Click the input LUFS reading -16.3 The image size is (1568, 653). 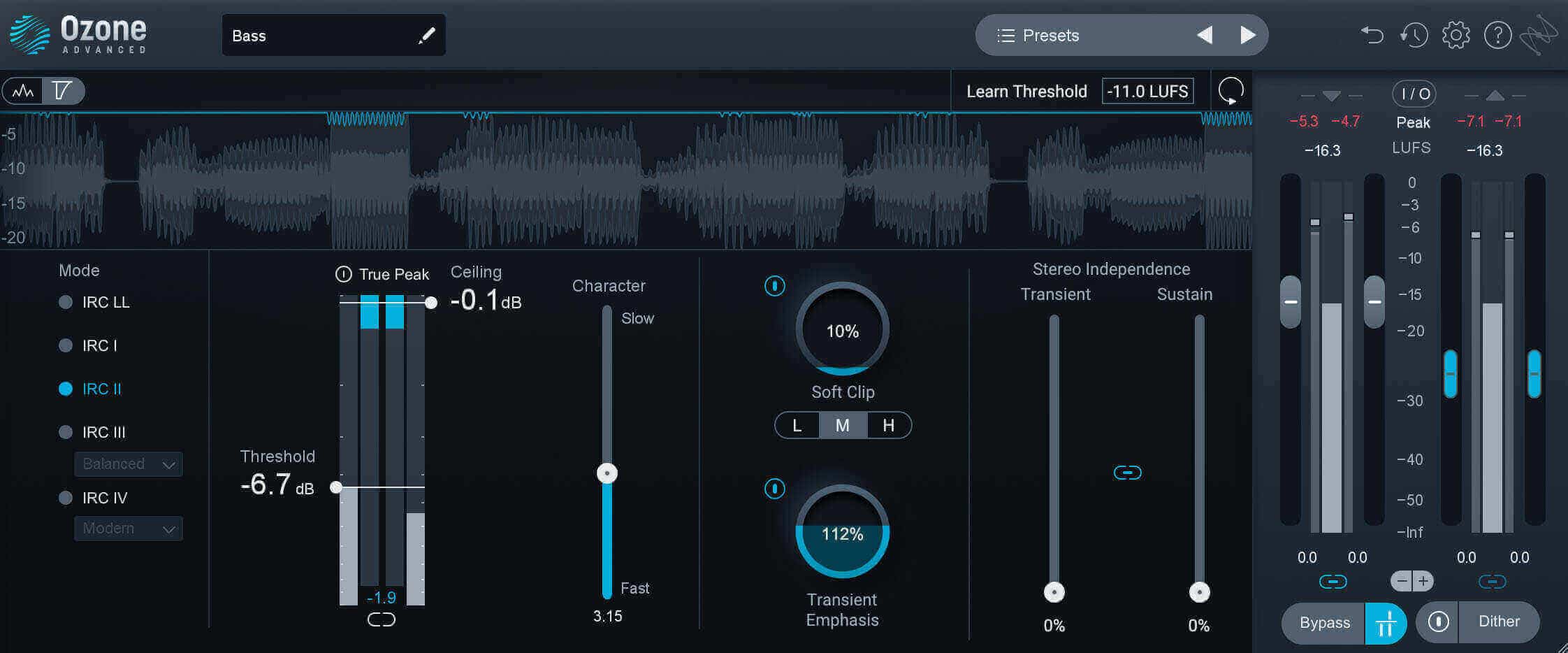(x=1322, y=150)
